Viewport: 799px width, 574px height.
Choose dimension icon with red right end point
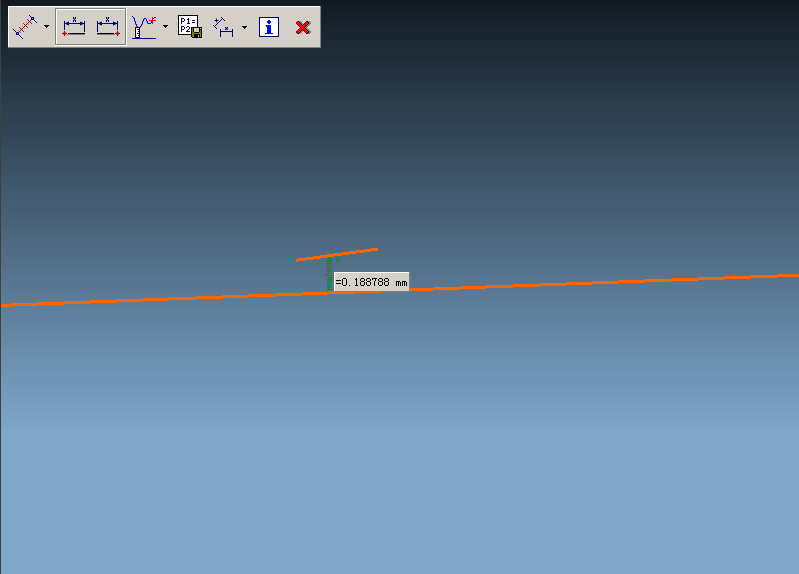[108, 27]
